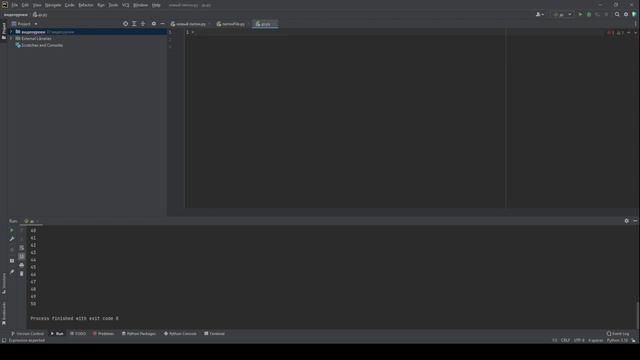
Task: Open the Navigate menu
Action: 53,5
